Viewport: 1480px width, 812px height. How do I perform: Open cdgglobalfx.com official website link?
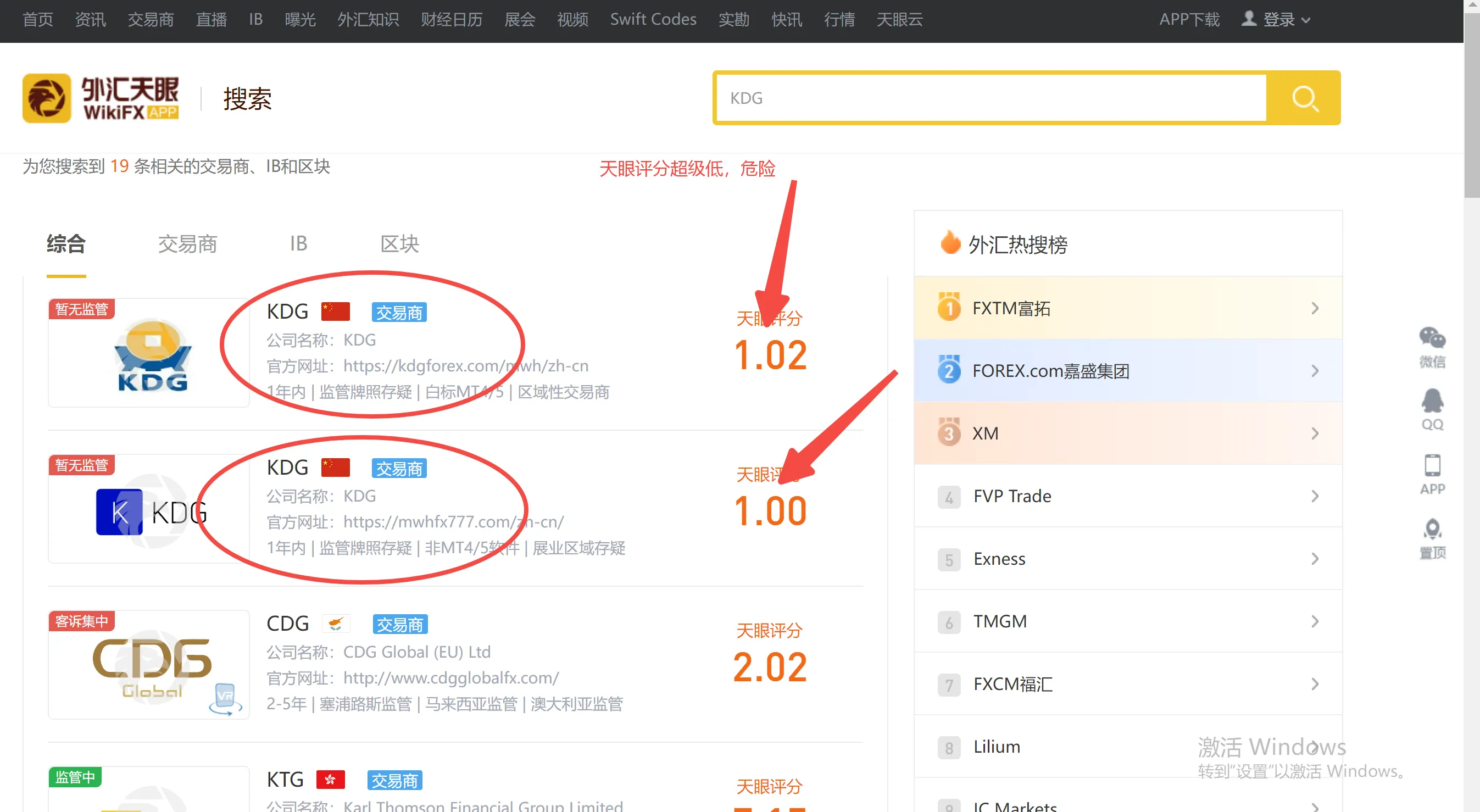pyautogui.click(x=451, y=677)
